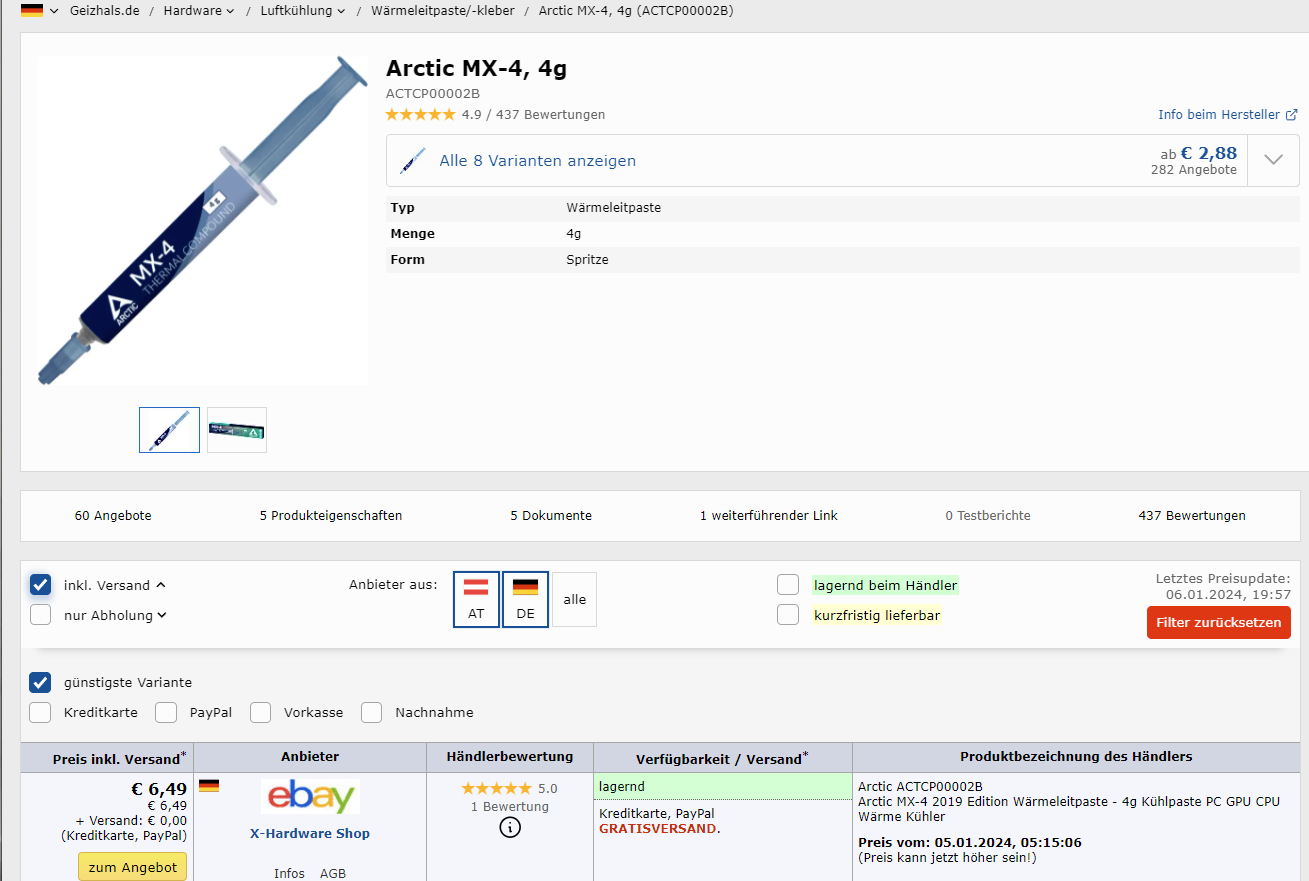Open Info beim Hersteller link
1309x881 pixels.
tap(1218, 115)
